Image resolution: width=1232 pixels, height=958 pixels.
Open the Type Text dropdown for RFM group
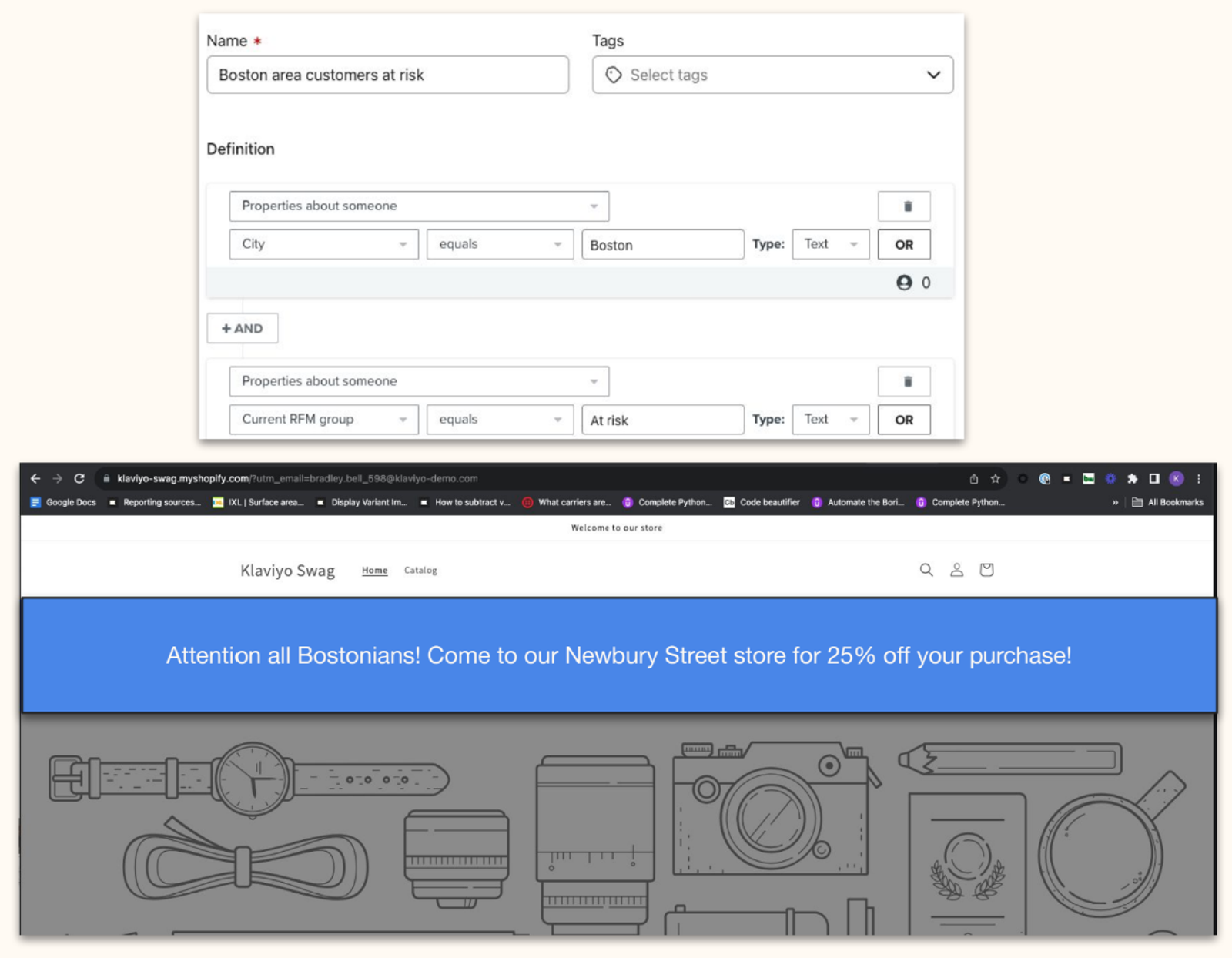[x=831, y=420]
